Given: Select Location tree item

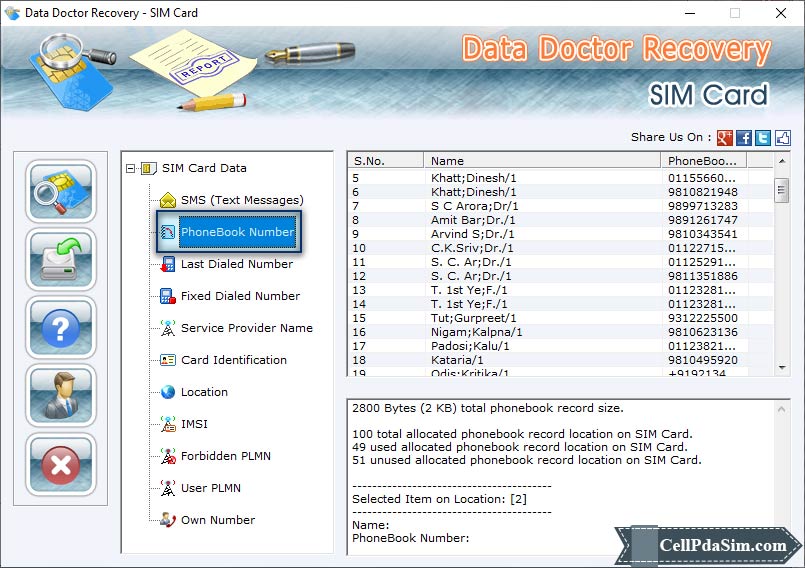Looking at the screenshot, I should [x=204, y=392].
